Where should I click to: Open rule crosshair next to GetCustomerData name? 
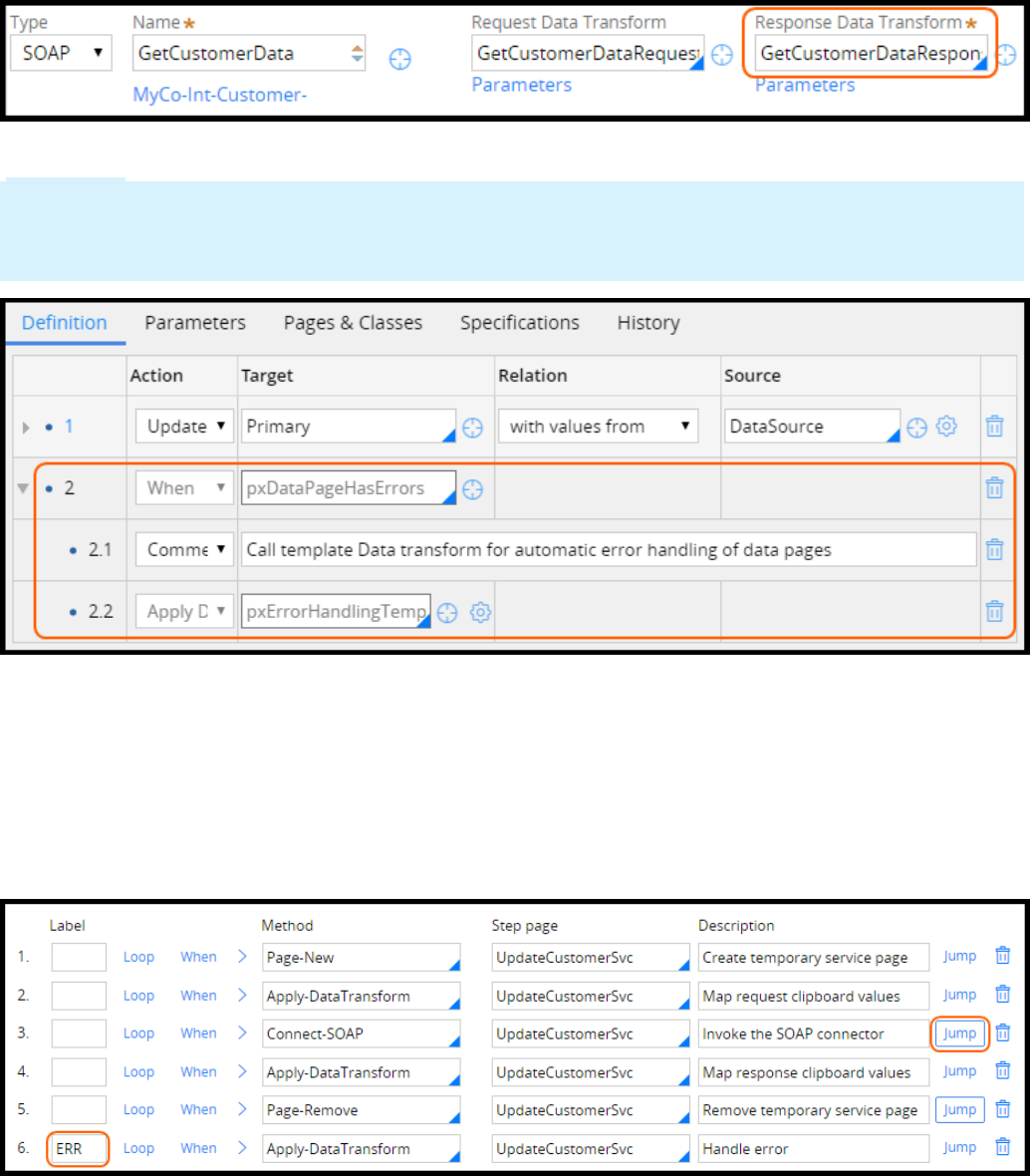tap(400, 59)
